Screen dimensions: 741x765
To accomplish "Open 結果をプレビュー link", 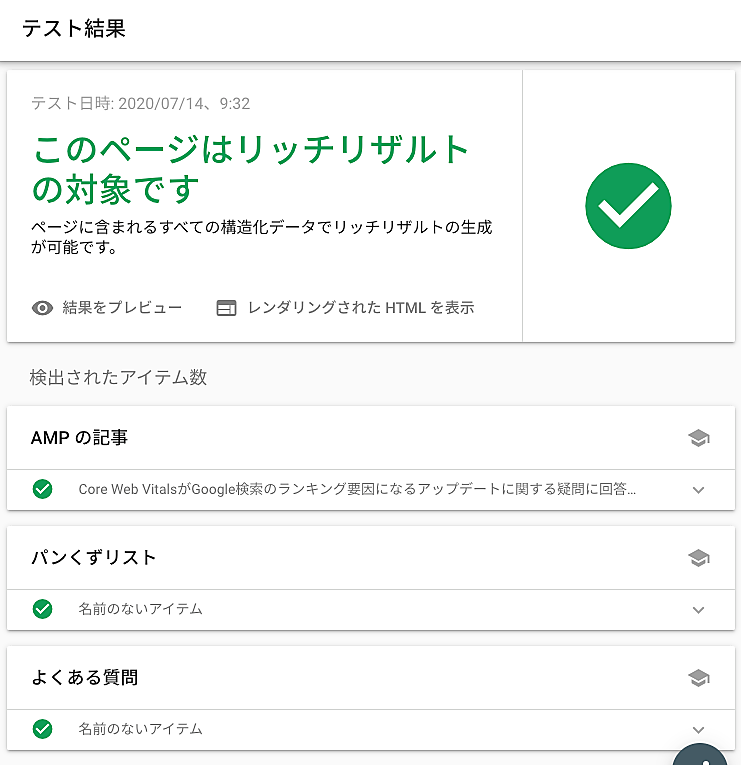I will pos(122,308).
